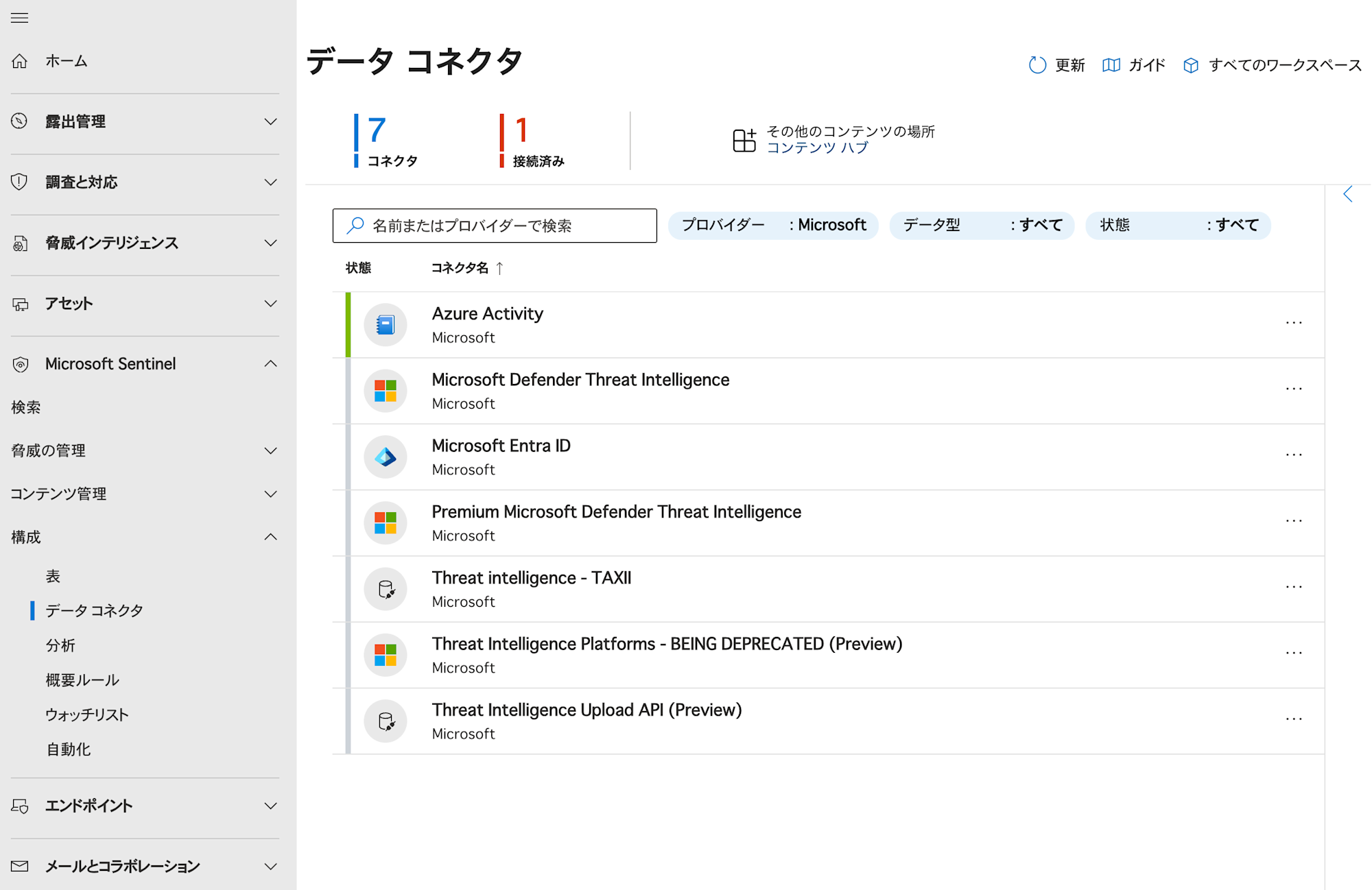Open the ウォッチリスト menu item
The width and height of the screenshot is (1372, 890).
coord(87,714)
